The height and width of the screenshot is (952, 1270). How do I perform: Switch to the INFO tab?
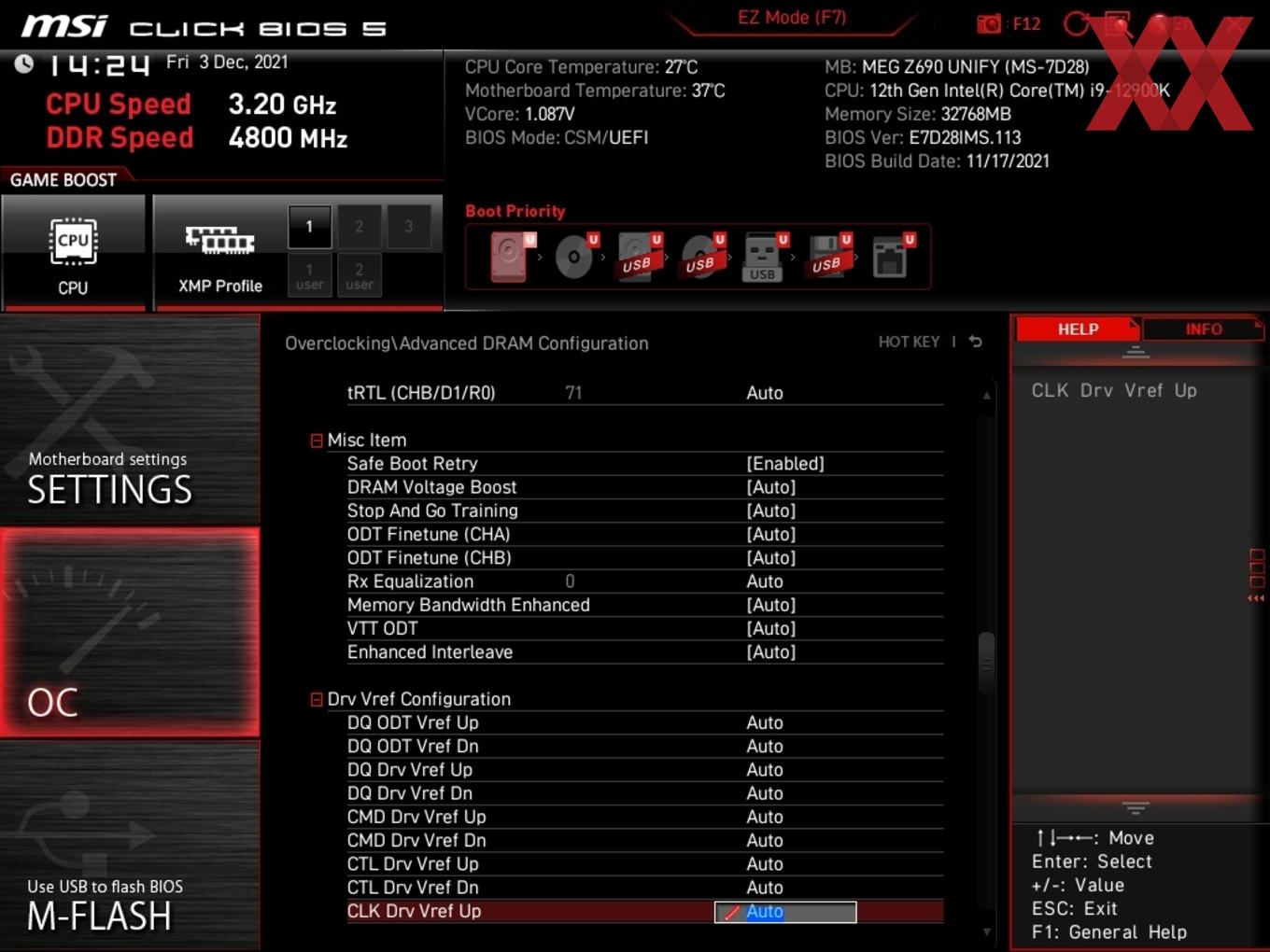(x=1204, y=329)
